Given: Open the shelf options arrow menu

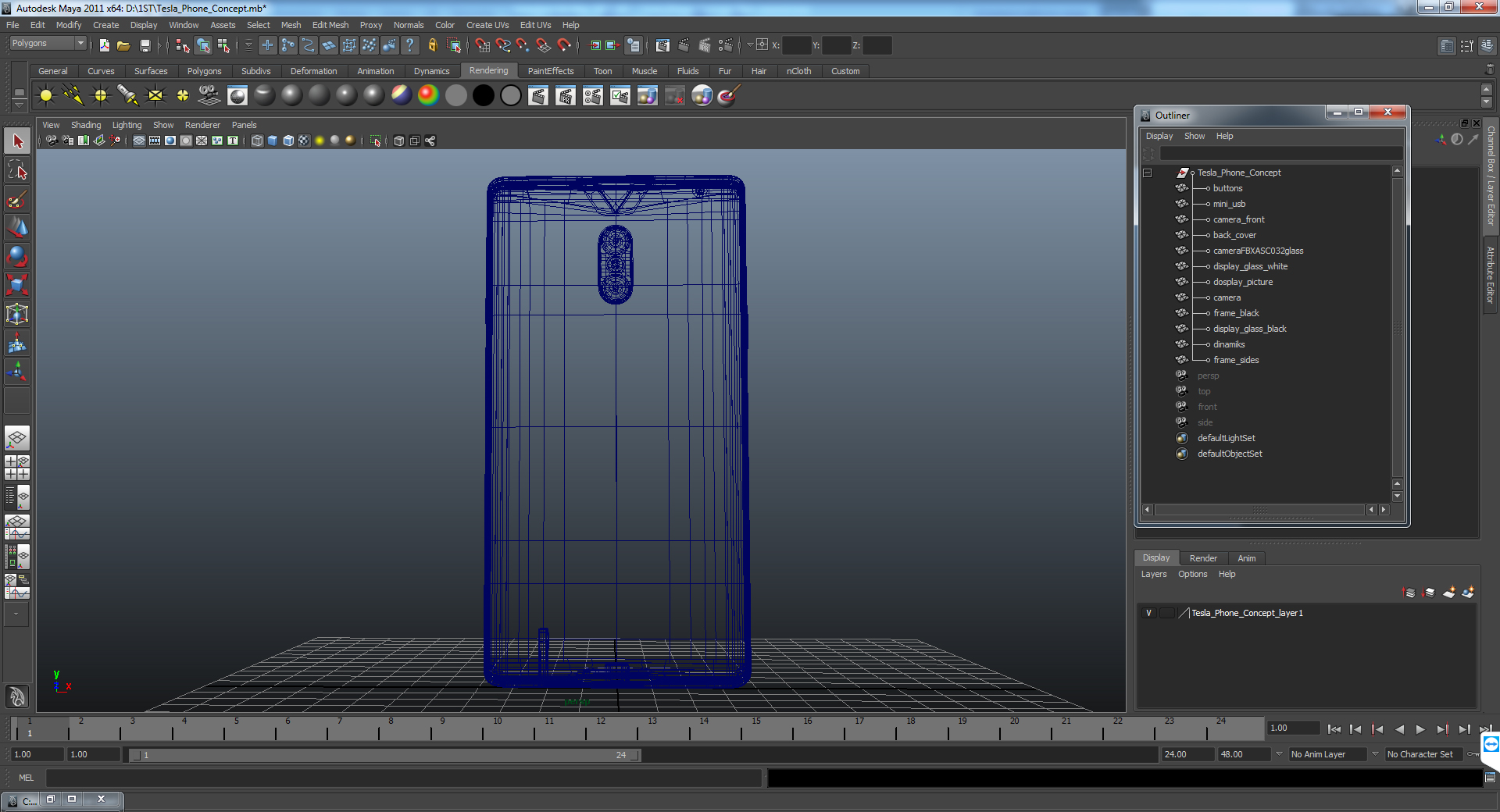Looking at the screenshot, I should click(x=19, y=104).
